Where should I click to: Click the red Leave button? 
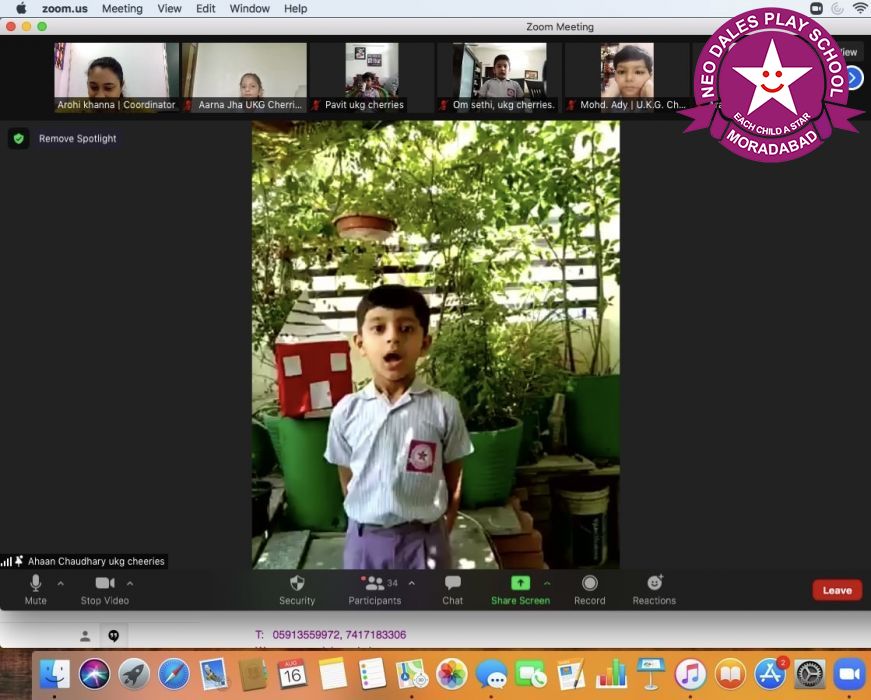837,590
